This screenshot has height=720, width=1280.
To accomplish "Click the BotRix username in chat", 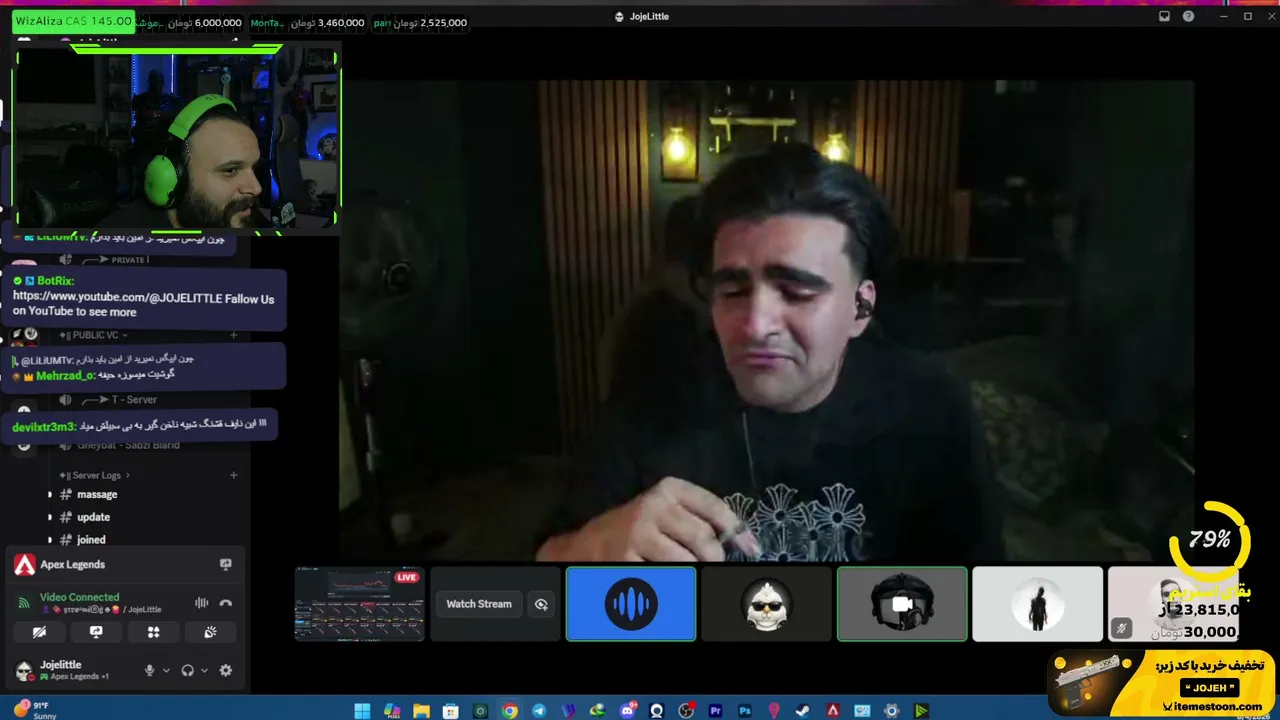I will (55, 281).
